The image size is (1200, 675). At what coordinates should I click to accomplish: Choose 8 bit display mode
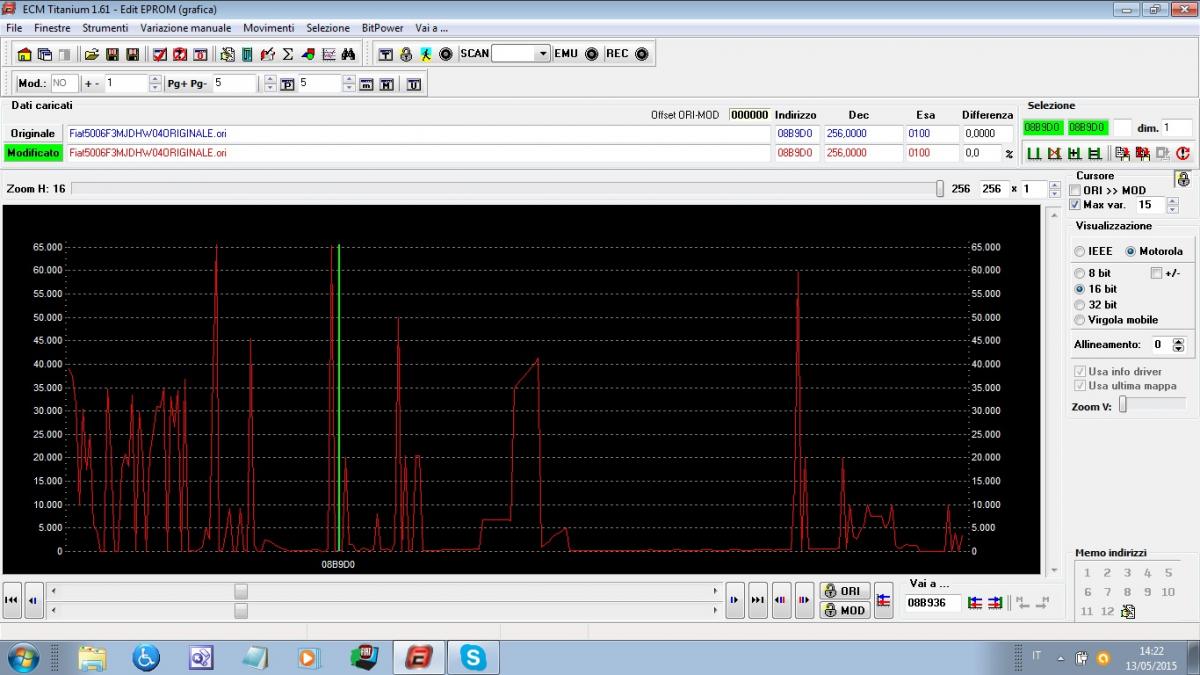1079,273
